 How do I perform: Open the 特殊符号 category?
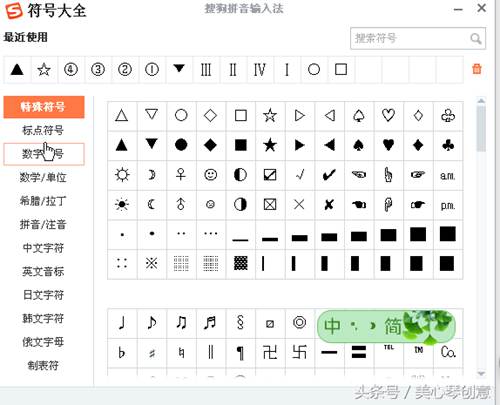point(44,107)
